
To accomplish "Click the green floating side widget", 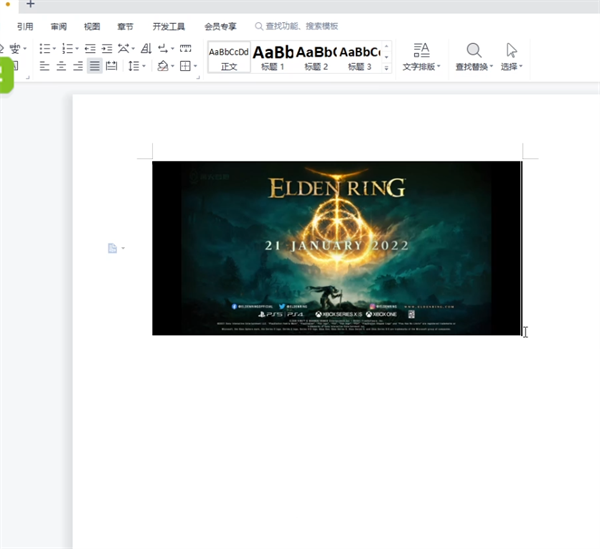I will click(6, 75).
